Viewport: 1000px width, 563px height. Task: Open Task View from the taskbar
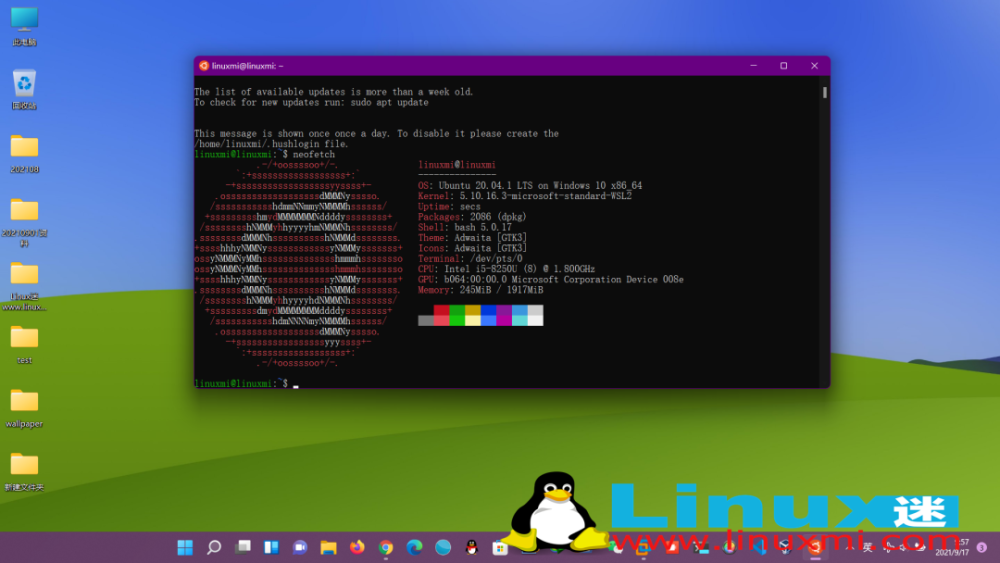(x=242, y=547)
